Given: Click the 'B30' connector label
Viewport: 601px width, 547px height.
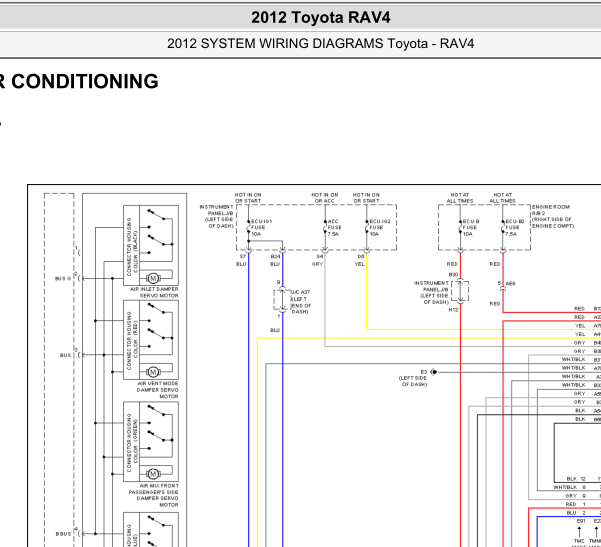Looking at the screenshot, I should point(453,275).
